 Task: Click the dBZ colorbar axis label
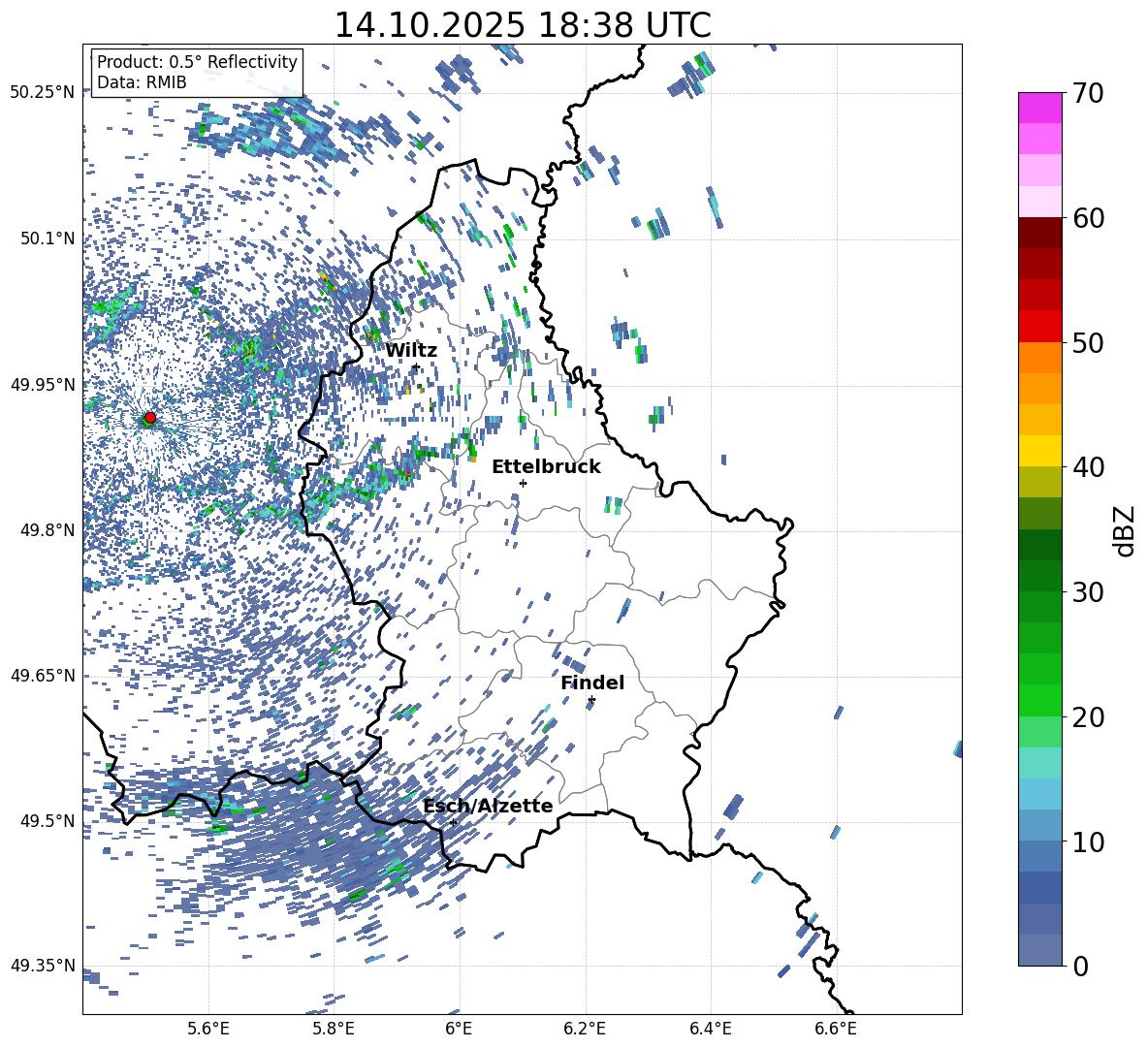[1125, 530]
